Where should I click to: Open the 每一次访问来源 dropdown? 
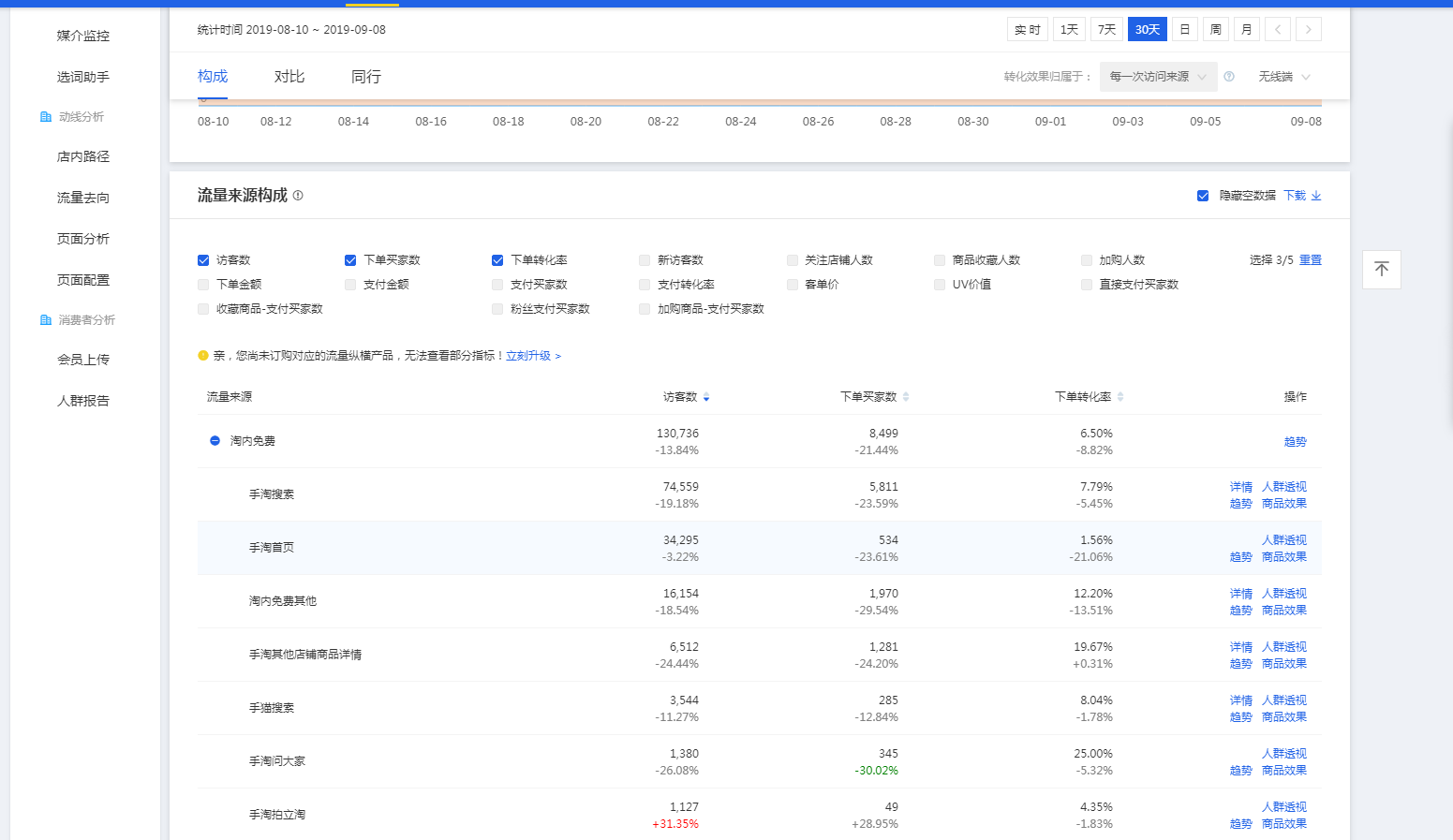click(1159, 77)
